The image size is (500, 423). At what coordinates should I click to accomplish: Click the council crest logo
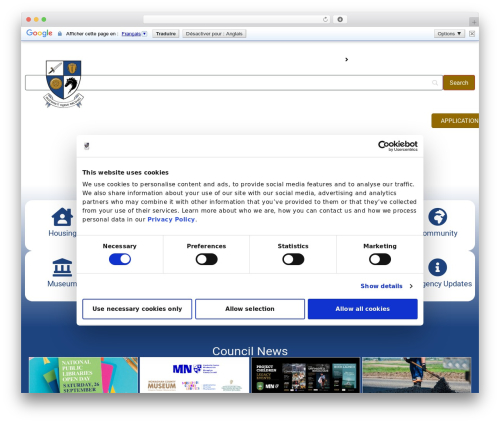[x=63, y=84]
